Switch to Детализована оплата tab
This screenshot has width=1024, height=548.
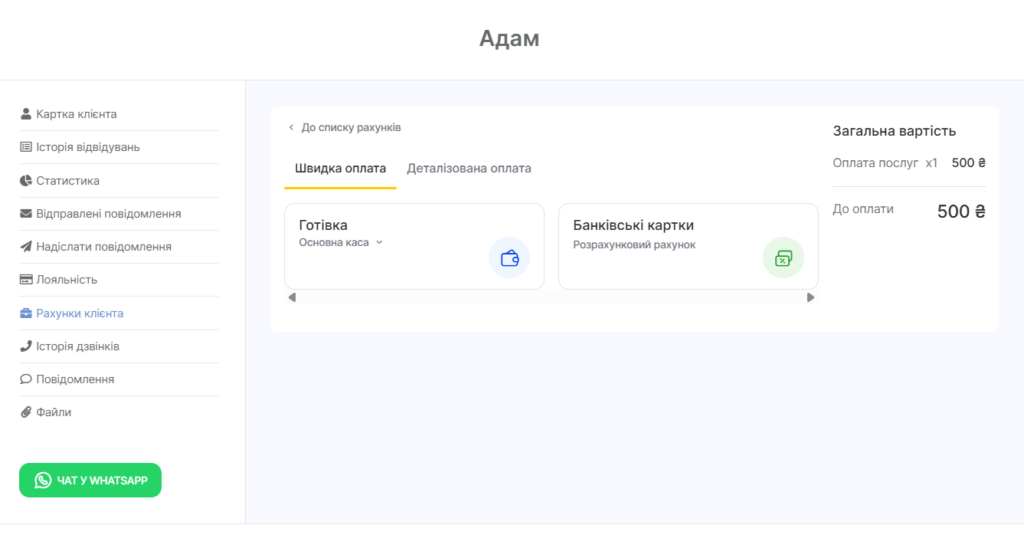[x=469, y=168]
